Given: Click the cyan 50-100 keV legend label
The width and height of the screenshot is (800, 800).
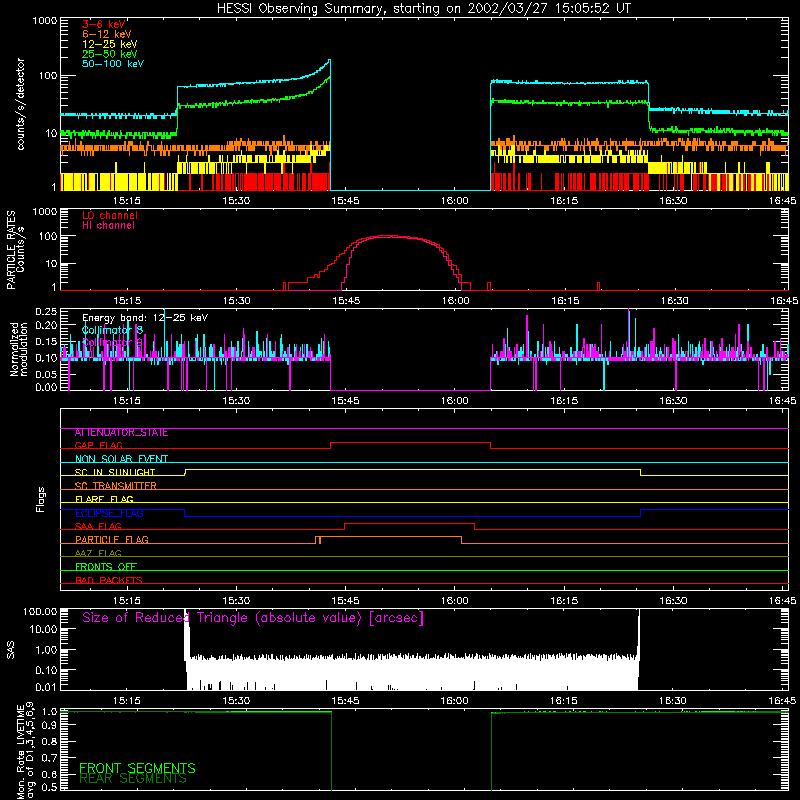Looking at the screenshot, I should tap(113, 64).
